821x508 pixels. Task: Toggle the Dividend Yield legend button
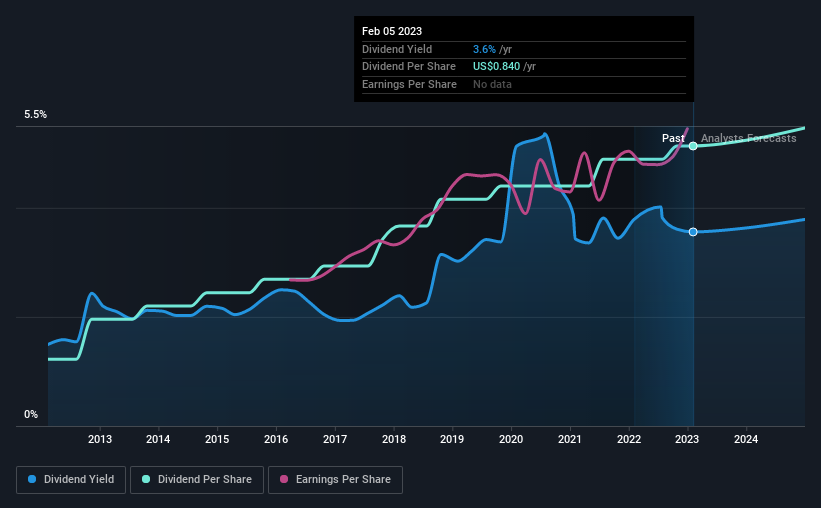tap(71, 480)
